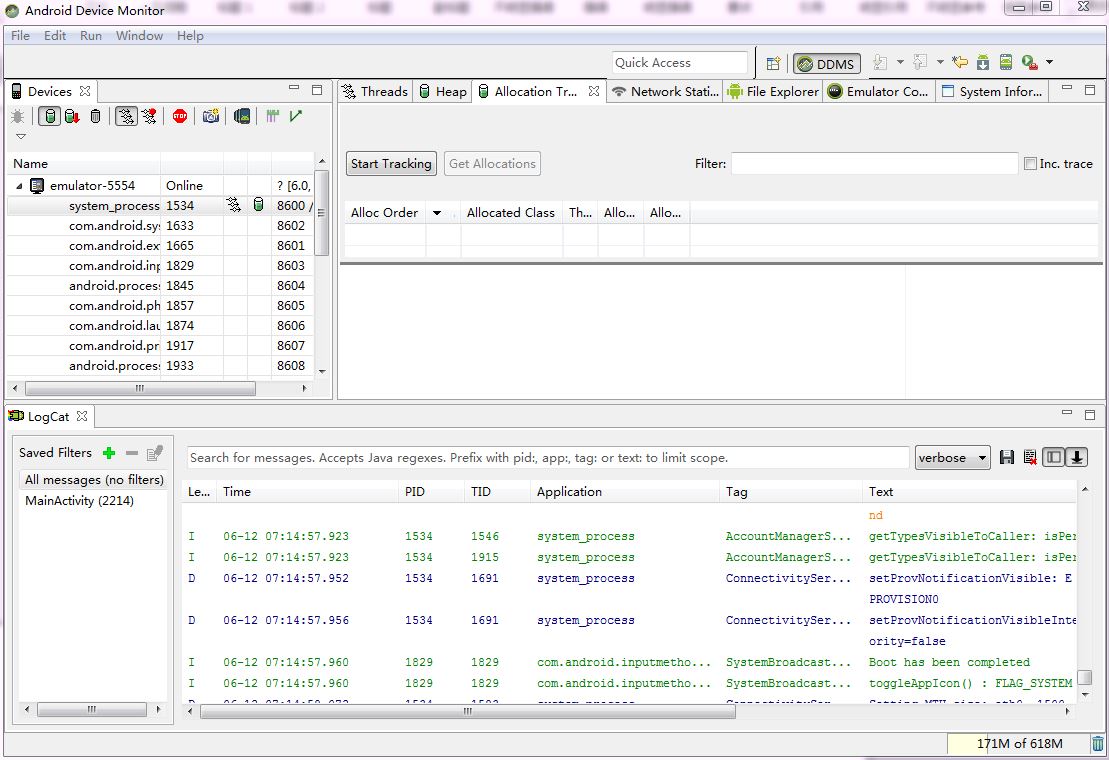Click garbage collector trash icon in status bar
Screen dimensions: 1109x760
tap(1097, 743)
